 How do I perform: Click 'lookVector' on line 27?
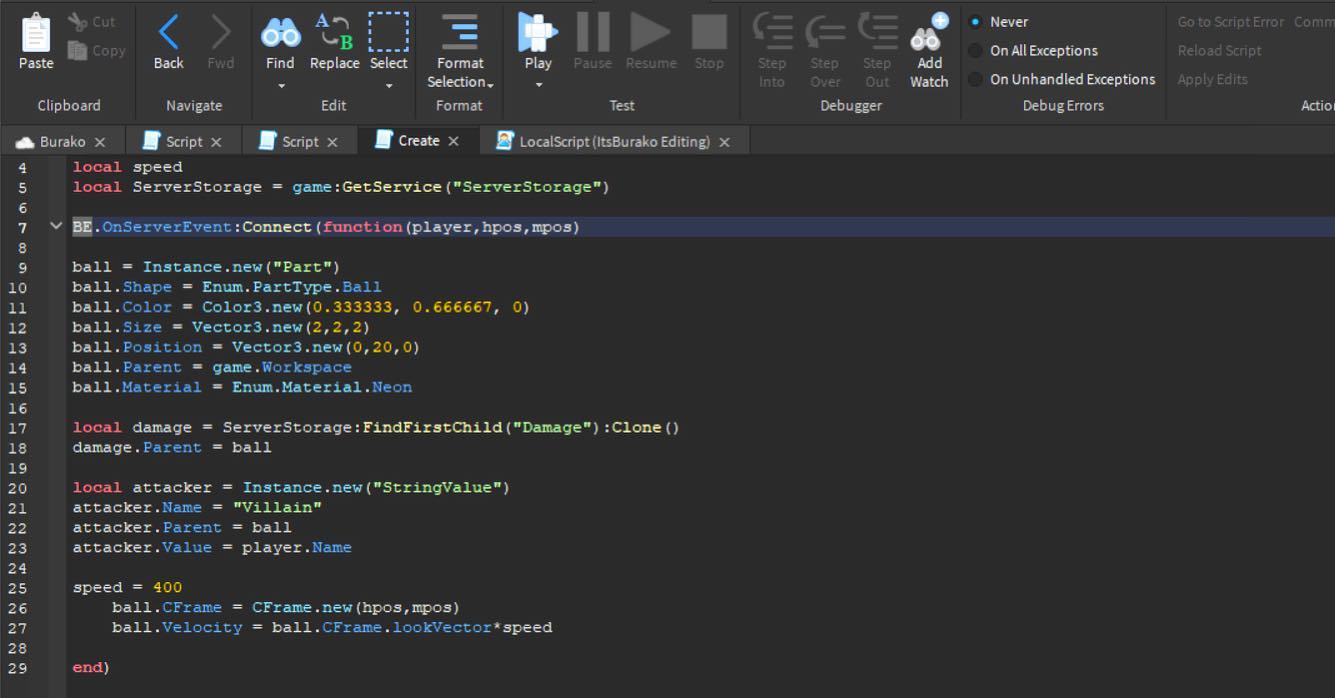tap(442, 627)
